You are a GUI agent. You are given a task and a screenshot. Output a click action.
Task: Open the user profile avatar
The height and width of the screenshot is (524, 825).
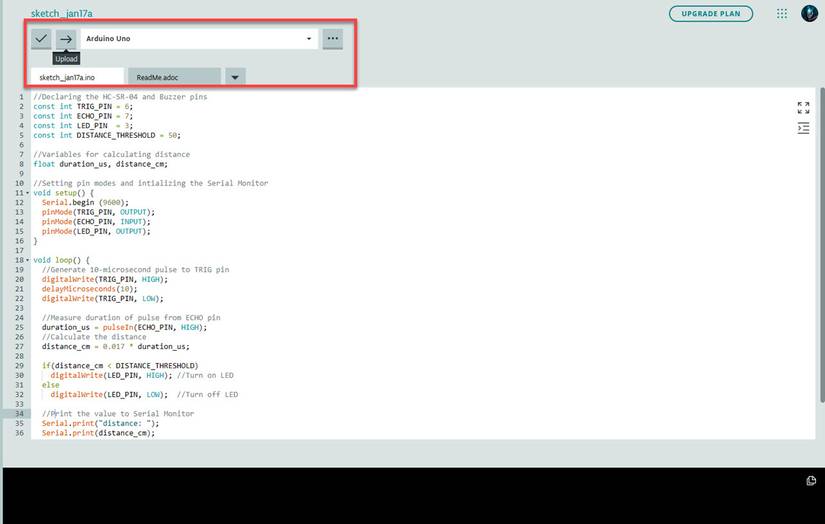click(809, 13)
